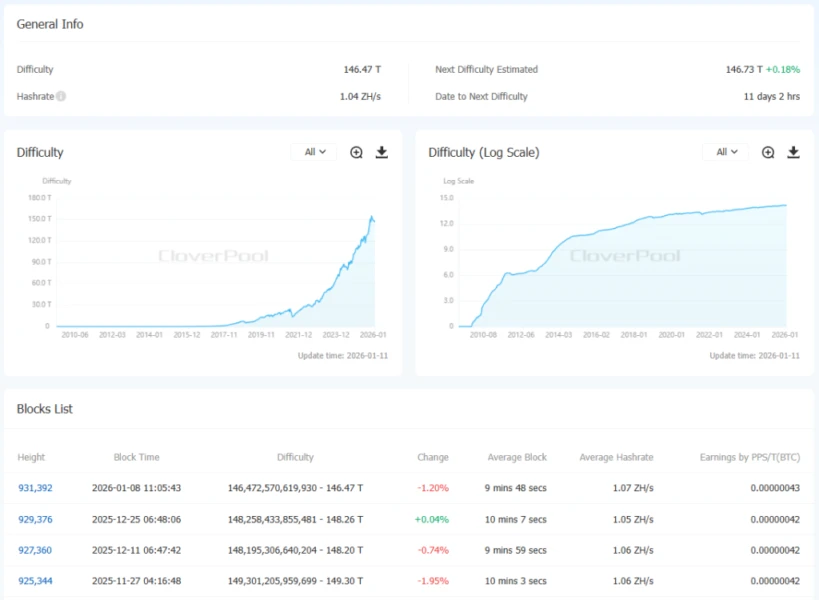Open block height 929,376
The height and width of the screenshot is (600, 819).
35,519
